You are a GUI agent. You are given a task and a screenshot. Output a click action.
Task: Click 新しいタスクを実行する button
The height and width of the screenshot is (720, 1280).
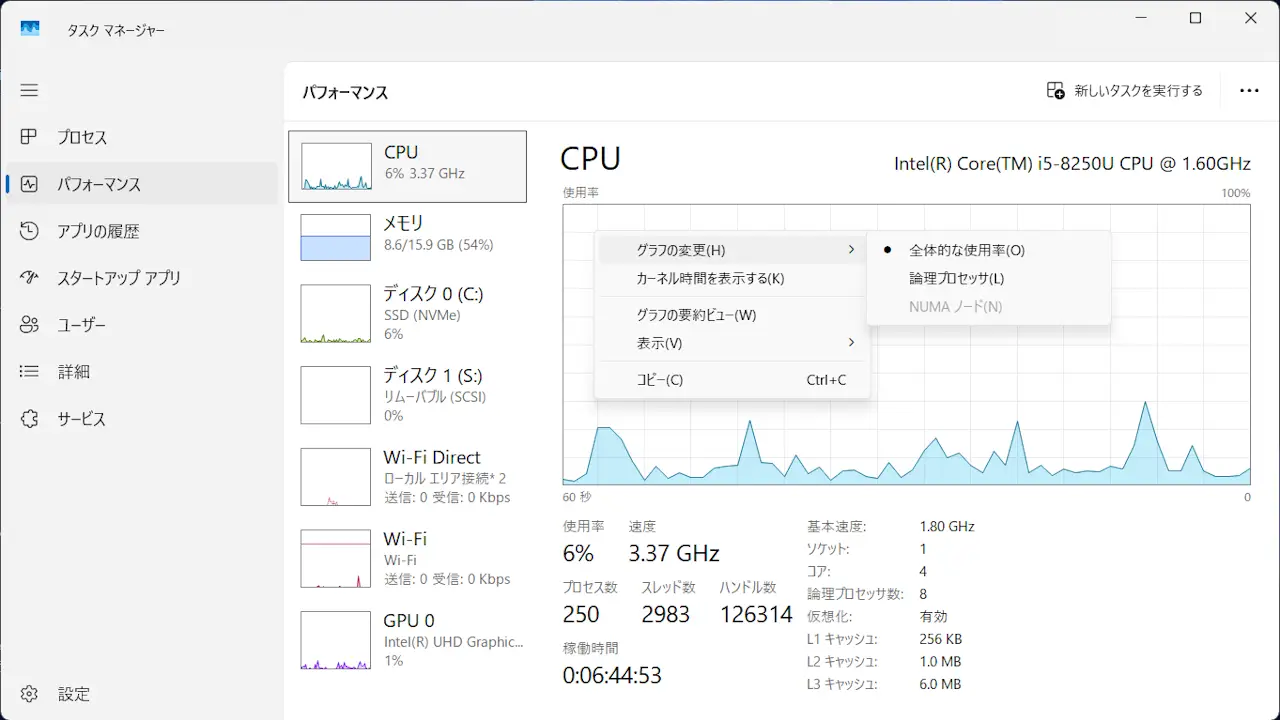(1125, 91)
